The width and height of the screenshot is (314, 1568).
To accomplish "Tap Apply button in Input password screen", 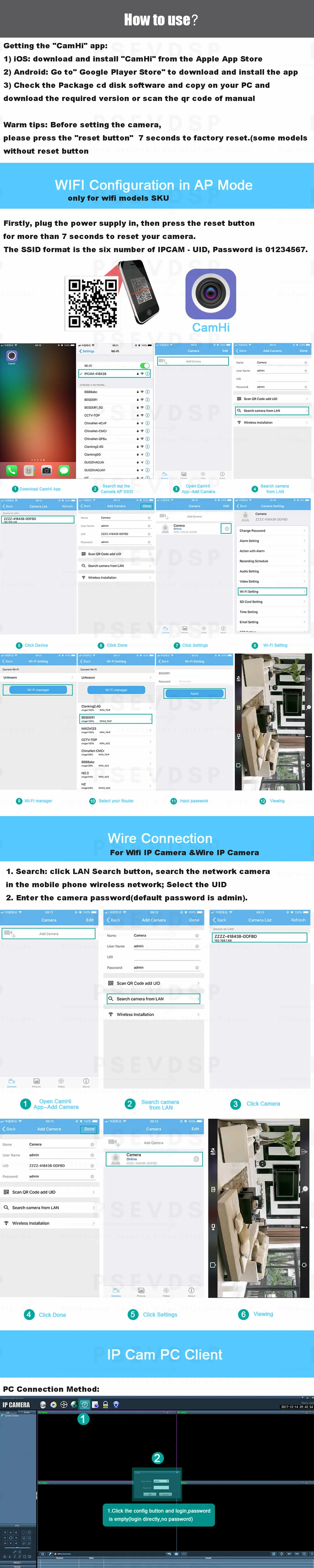I will click(x=194, y=693).
